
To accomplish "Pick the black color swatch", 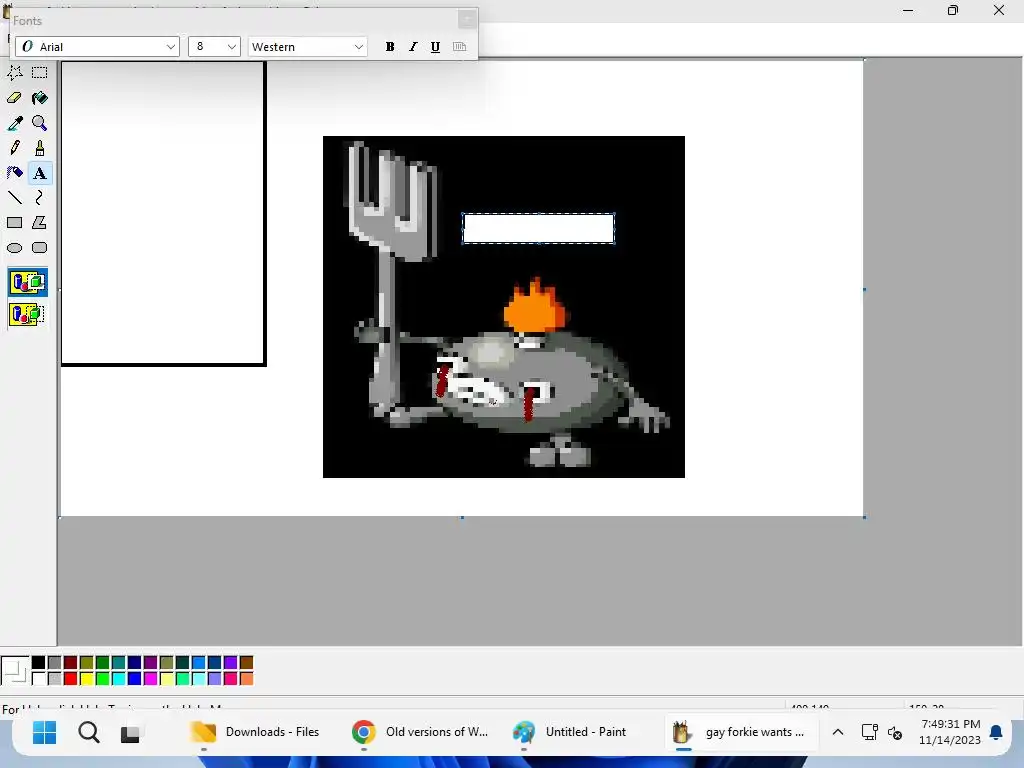I will 39,663.
